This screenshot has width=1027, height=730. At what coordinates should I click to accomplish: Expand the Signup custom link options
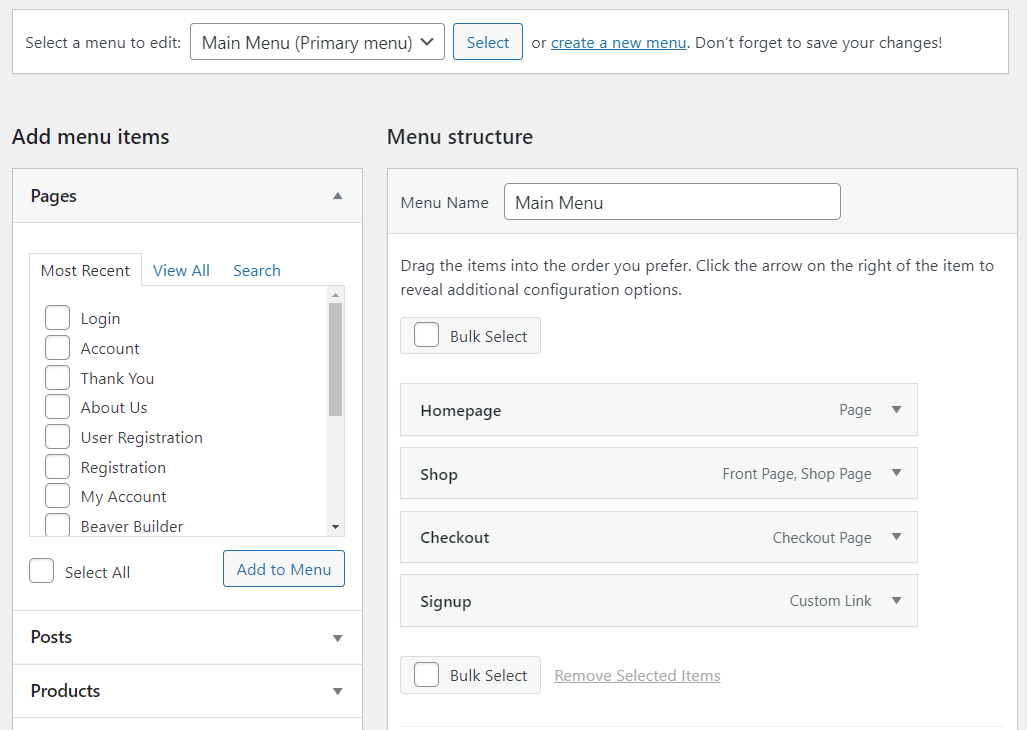pos(895,601)
